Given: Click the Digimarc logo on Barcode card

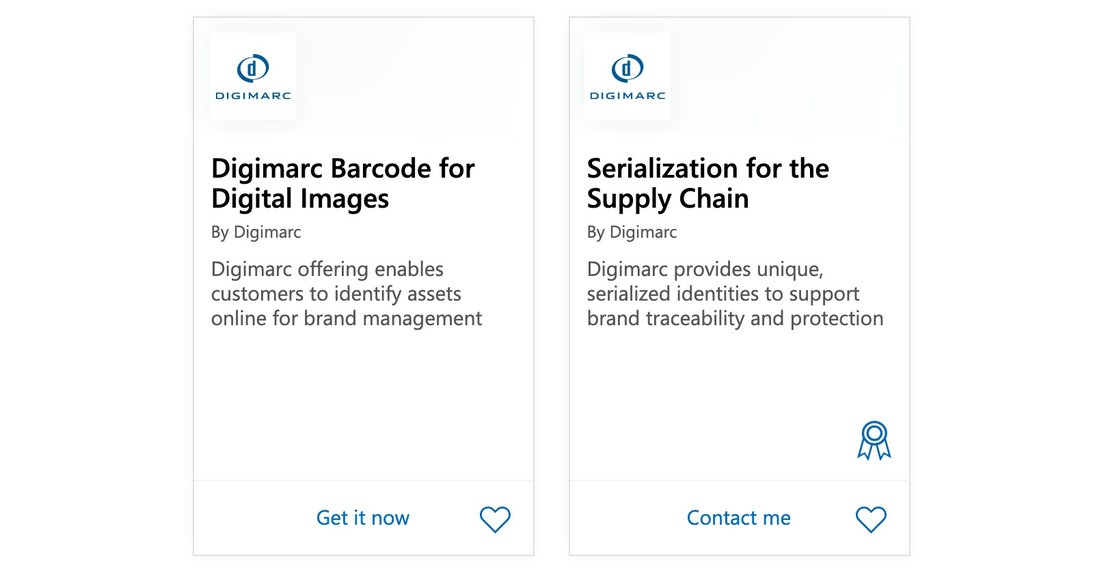Looking at the screenshot, I should click(x=252, y=75).
